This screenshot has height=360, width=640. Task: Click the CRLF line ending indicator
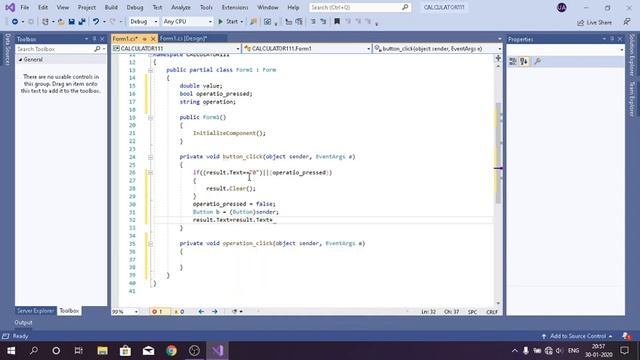[x=492, y=311]
